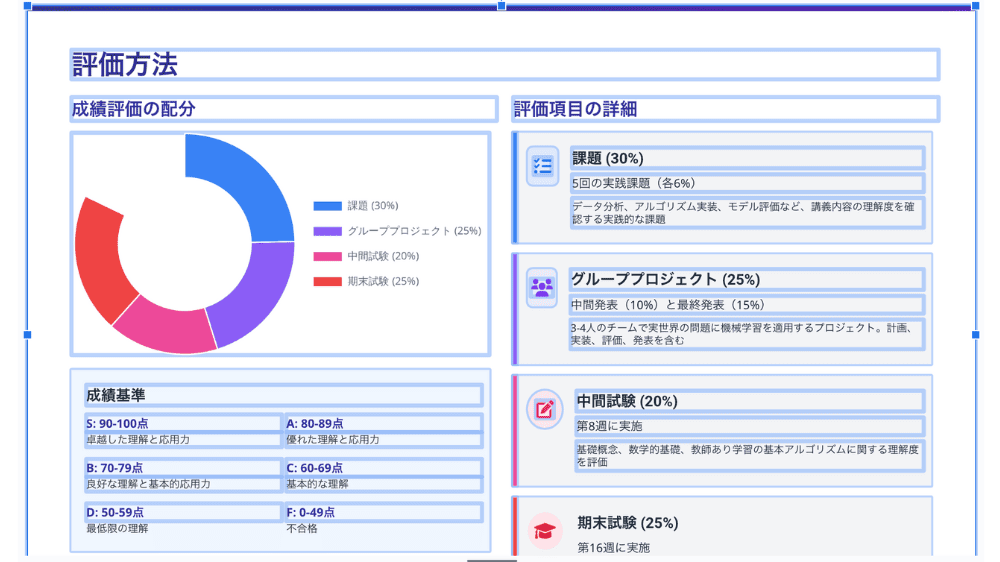Select the group people icon for グループプロジェクト
The image size is (1000, 562).
click(x=542, y=288)
